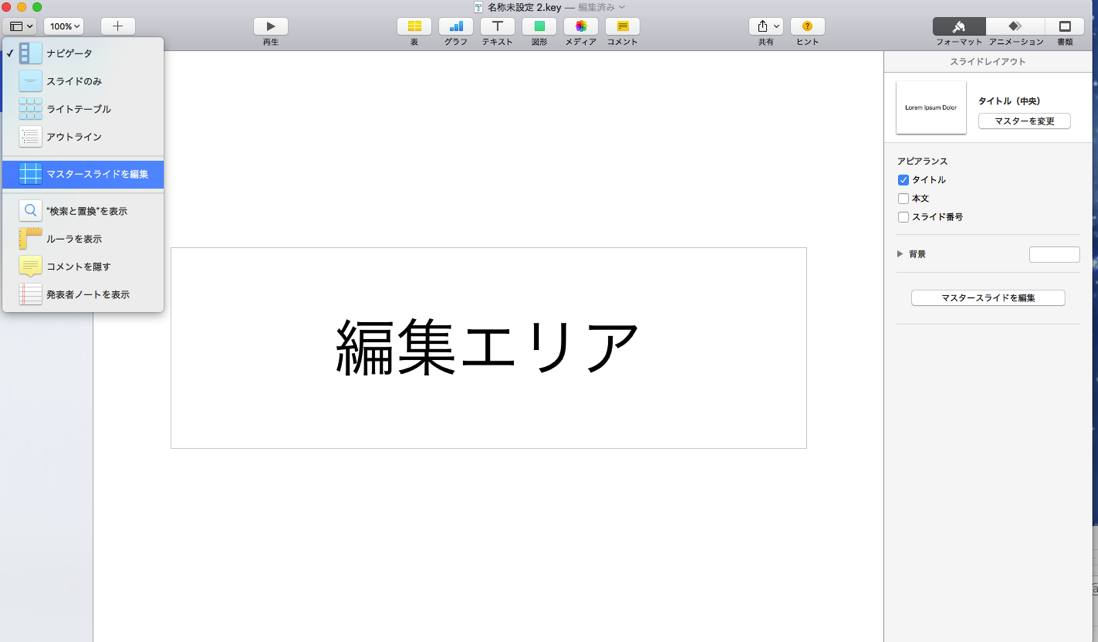Select the 編集エリア title text box
This screenshot has height=642, width=1098.
[x=488, y=348]
